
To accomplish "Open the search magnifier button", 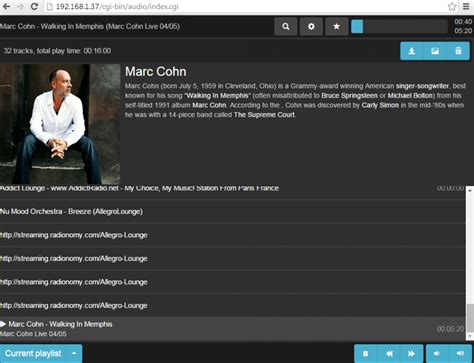I will click(x=286, y=26).
